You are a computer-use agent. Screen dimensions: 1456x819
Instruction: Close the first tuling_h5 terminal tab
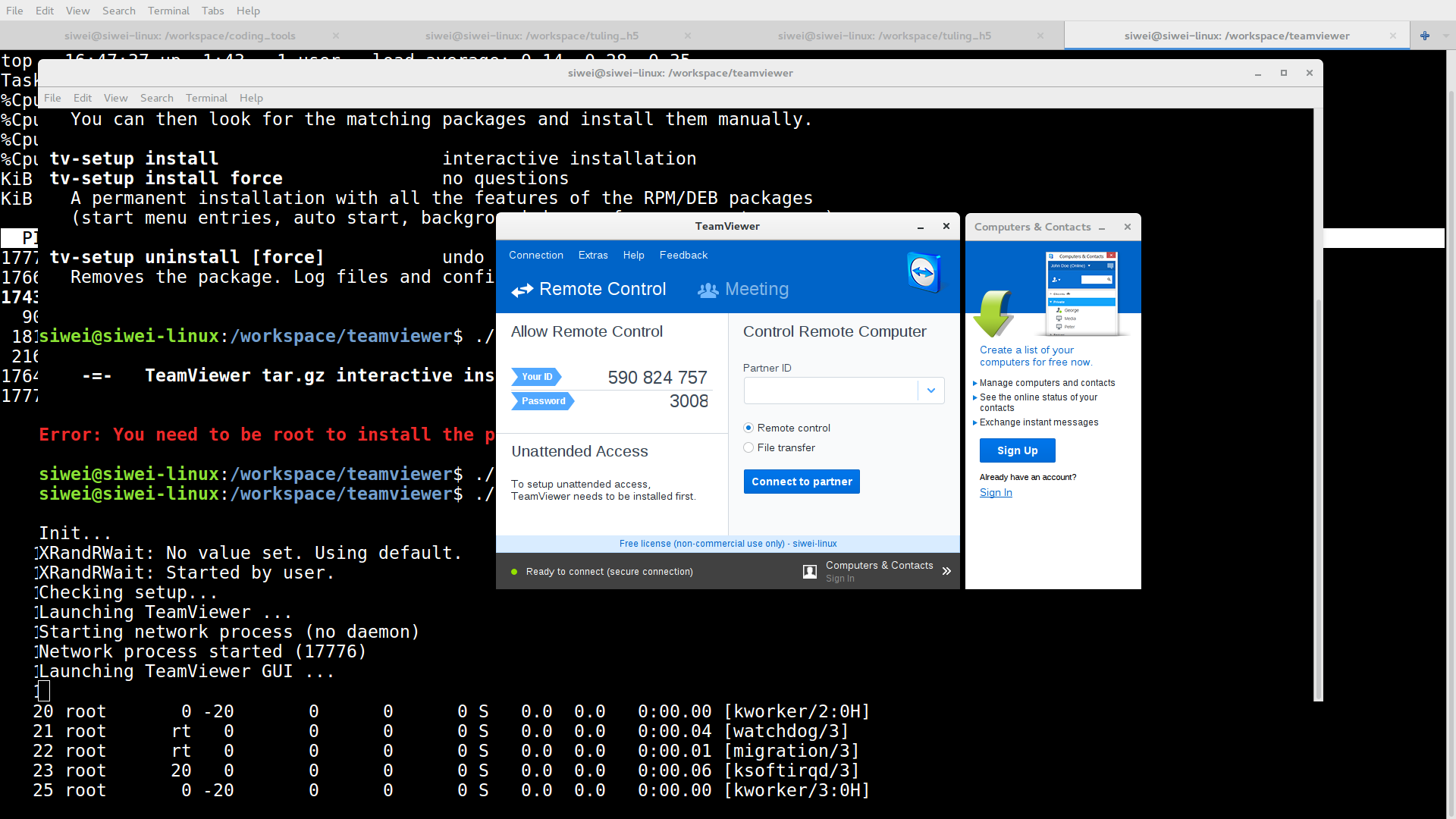coord(687,36)
